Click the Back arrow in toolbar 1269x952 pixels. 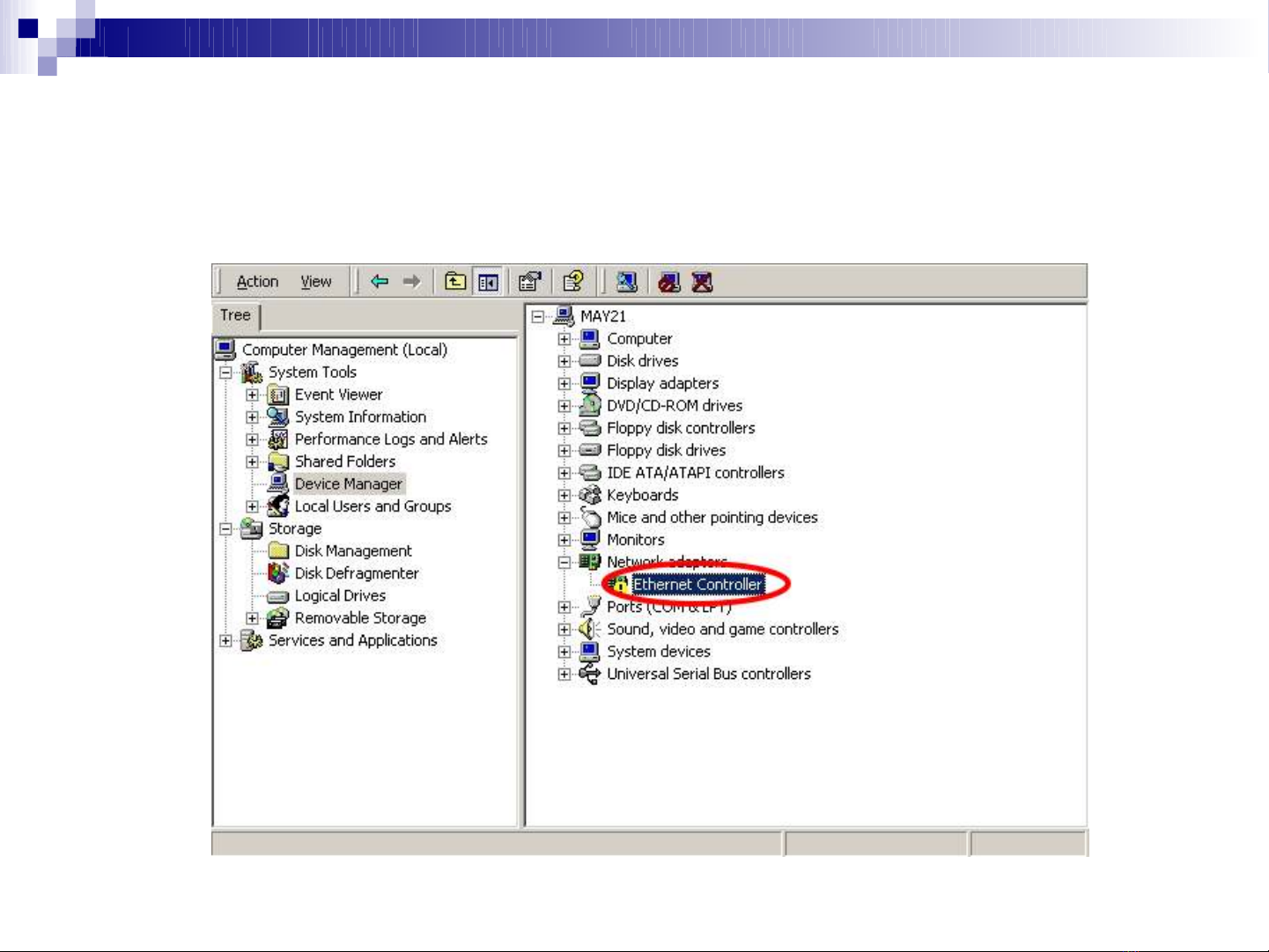coord(380,282)
